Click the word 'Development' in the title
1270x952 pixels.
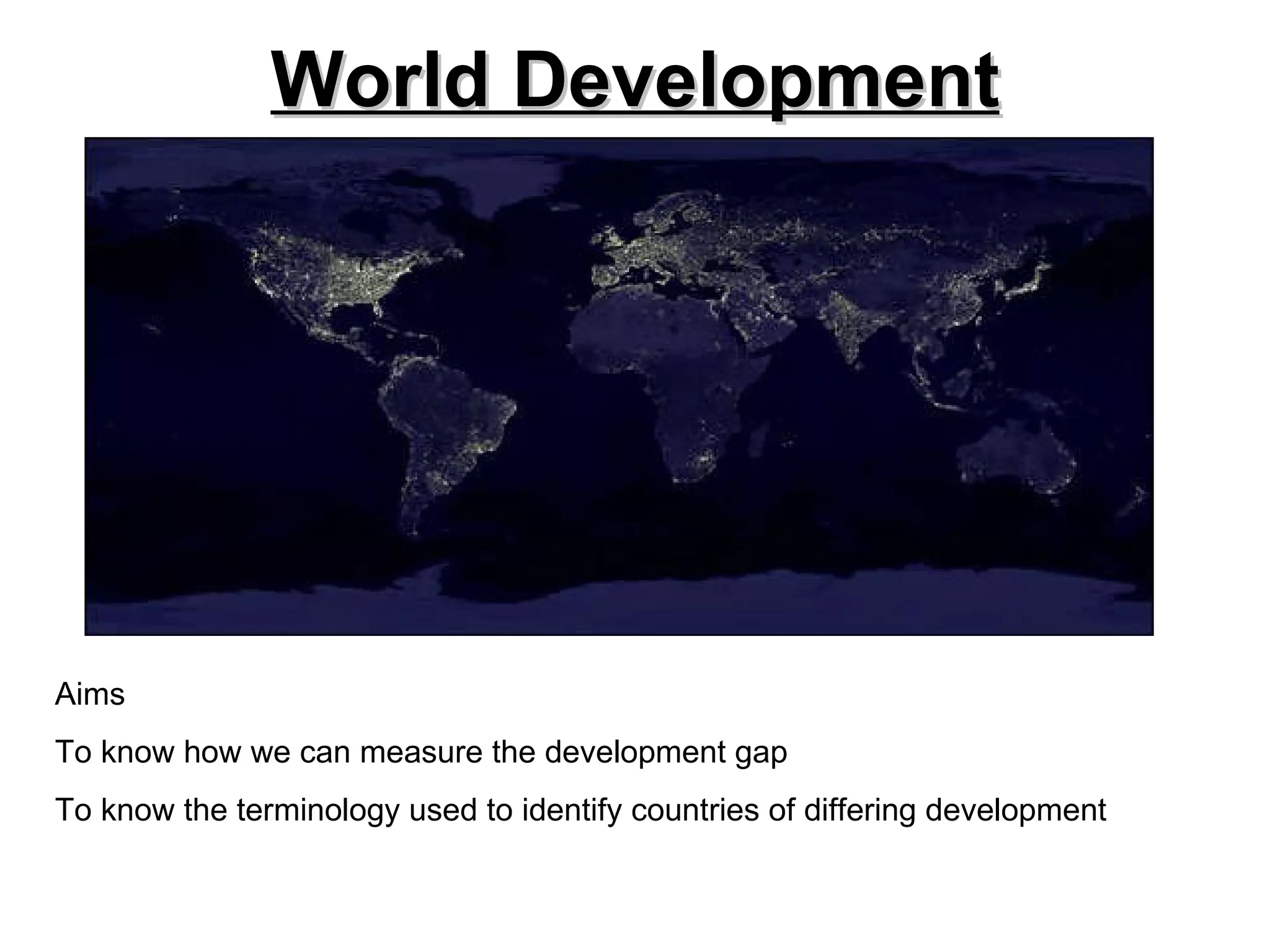point(757,82)
